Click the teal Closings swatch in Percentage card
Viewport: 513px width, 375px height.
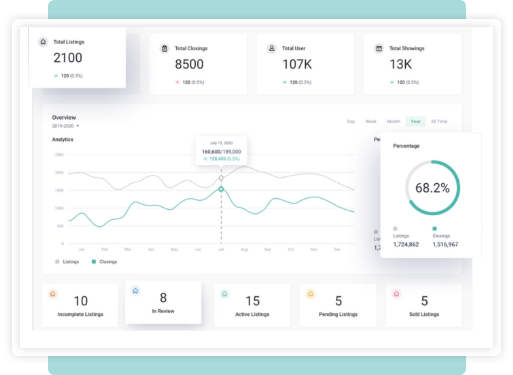[x=434, y=229]
